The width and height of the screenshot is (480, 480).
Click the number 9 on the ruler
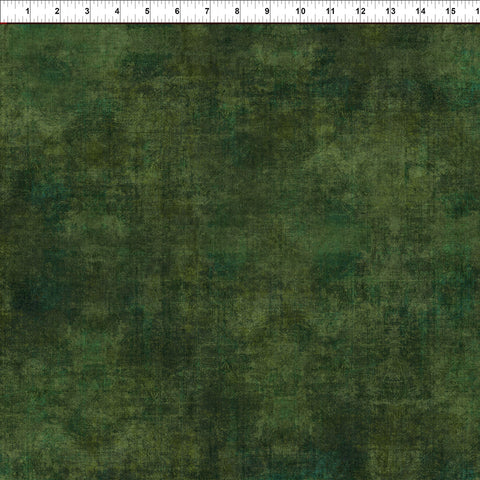pyautogui.click(x=267, y=11)
